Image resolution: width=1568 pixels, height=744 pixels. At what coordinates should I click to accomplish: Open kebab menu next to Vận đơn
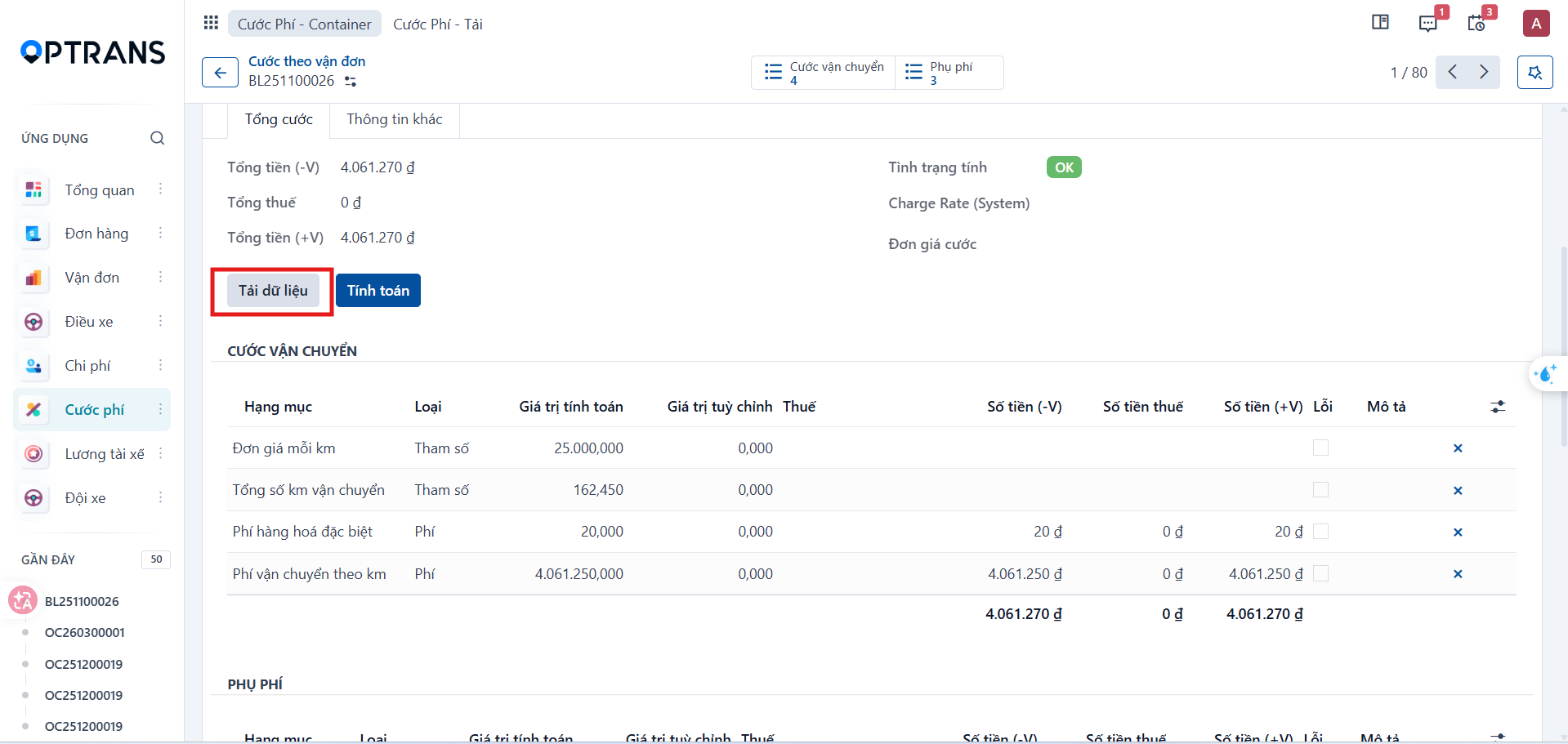pyautogui.click(x=160, y=277)
